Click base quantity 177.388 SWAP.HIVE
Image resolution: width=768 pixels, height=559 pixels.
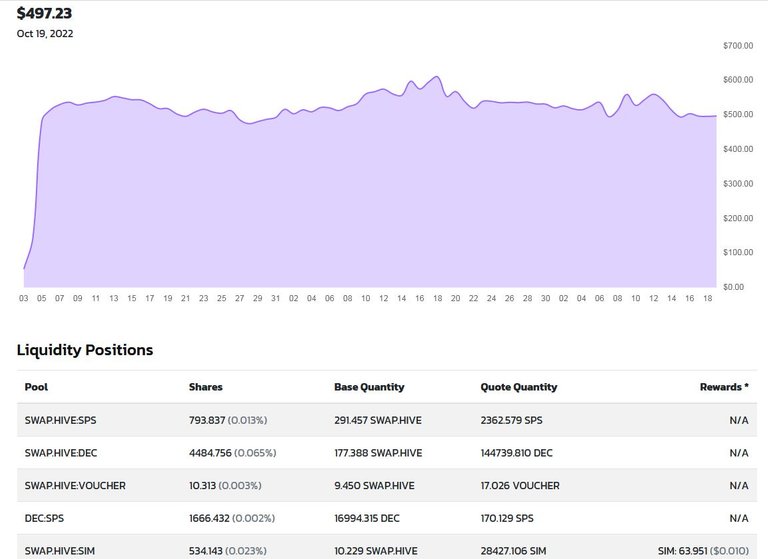[378, 453]
